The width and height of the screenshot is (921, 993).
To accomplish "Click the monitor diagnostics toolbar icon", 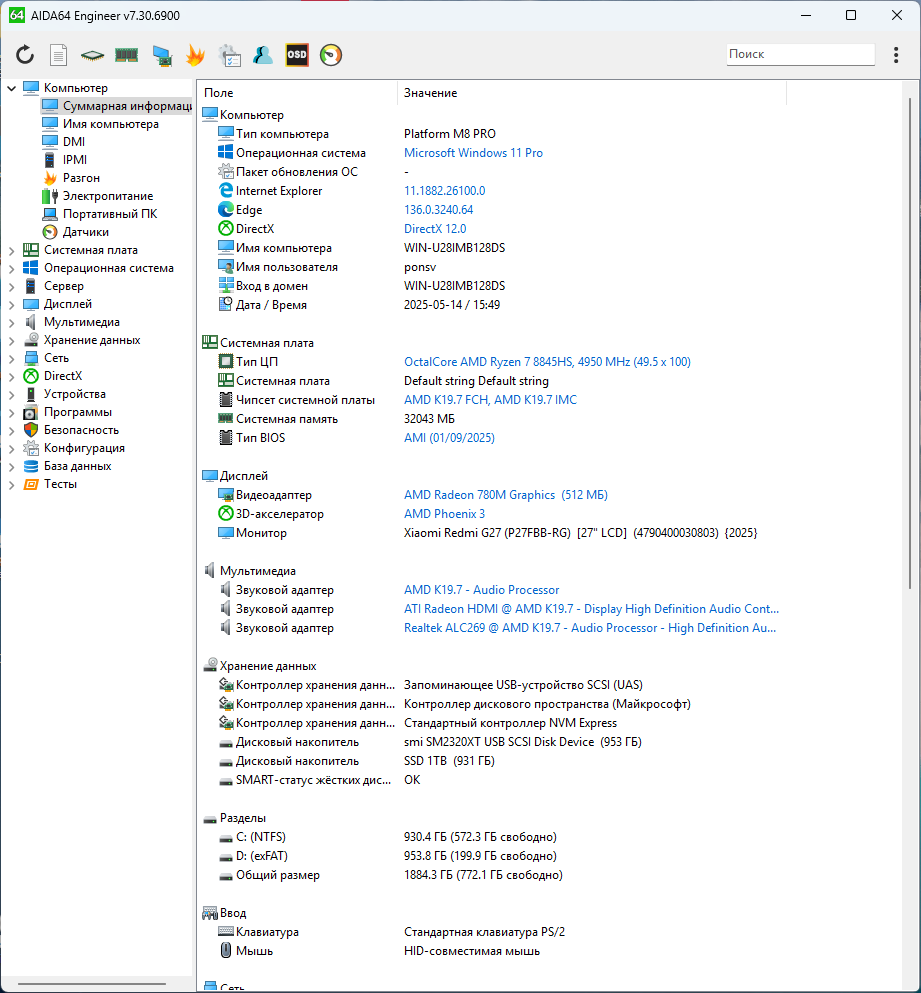I will click(161, 56).
